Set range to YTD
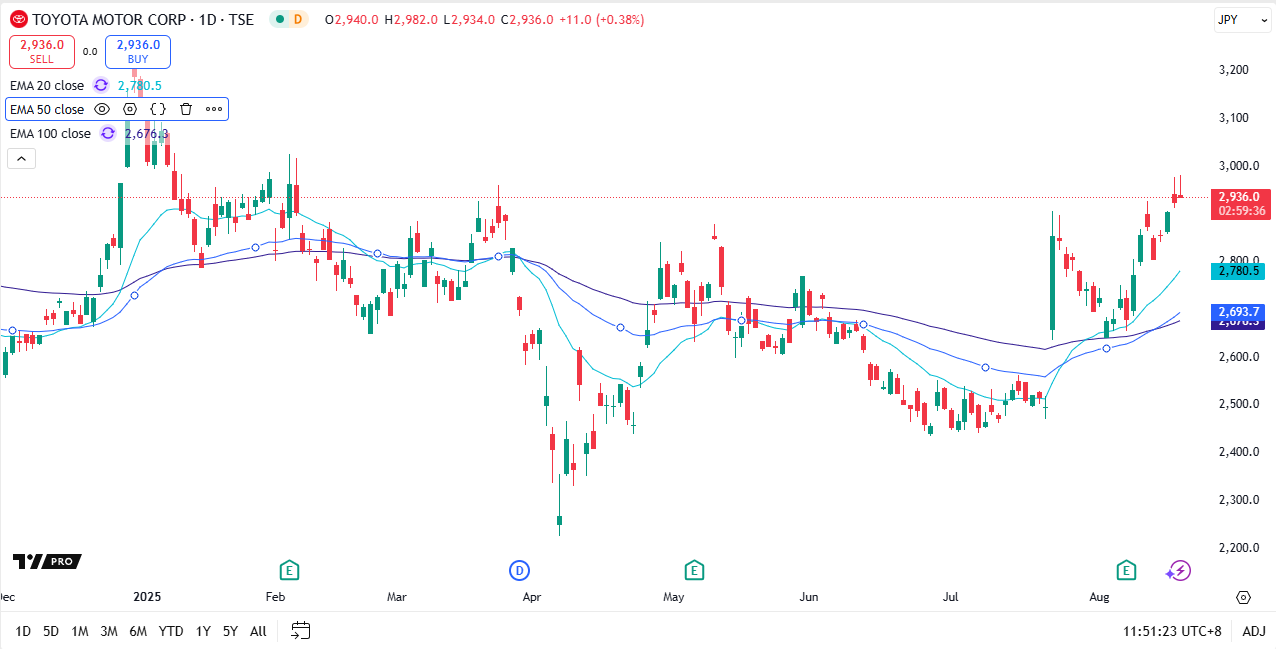1276x649 pixels. pyautogui.click(x=171, y=631)
